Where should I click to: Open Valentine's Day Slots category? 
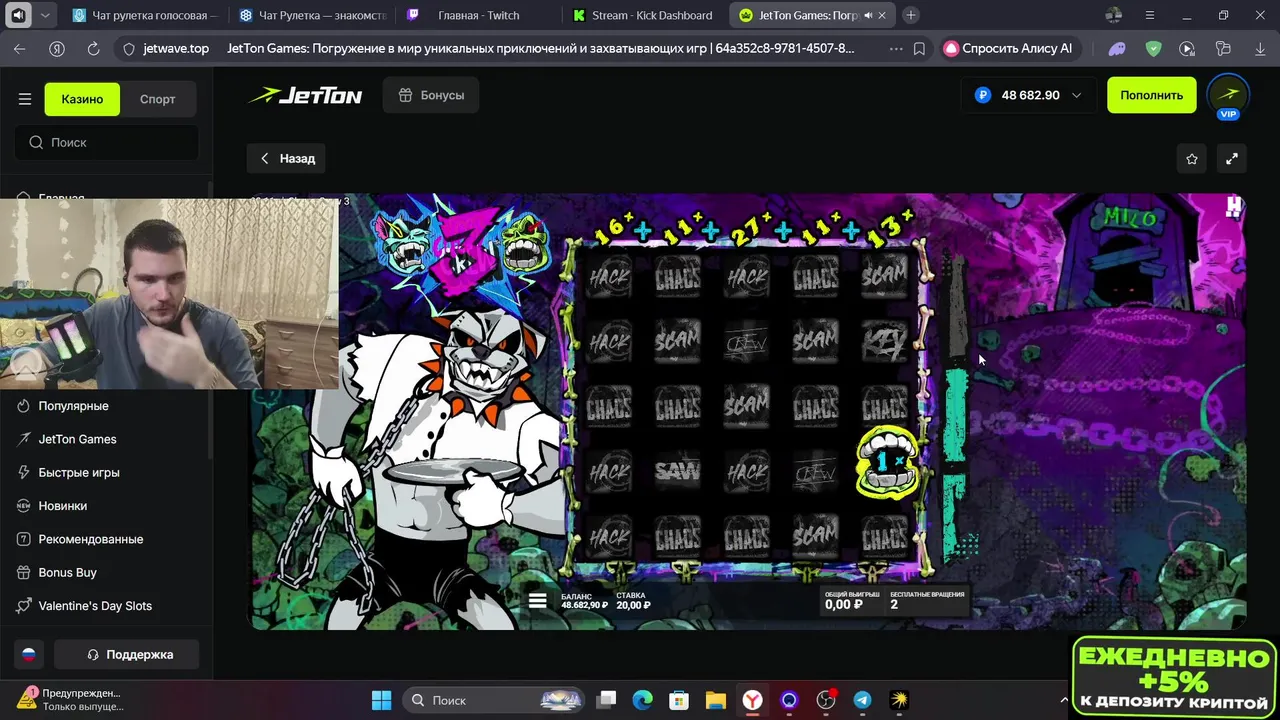coord(95,606)
